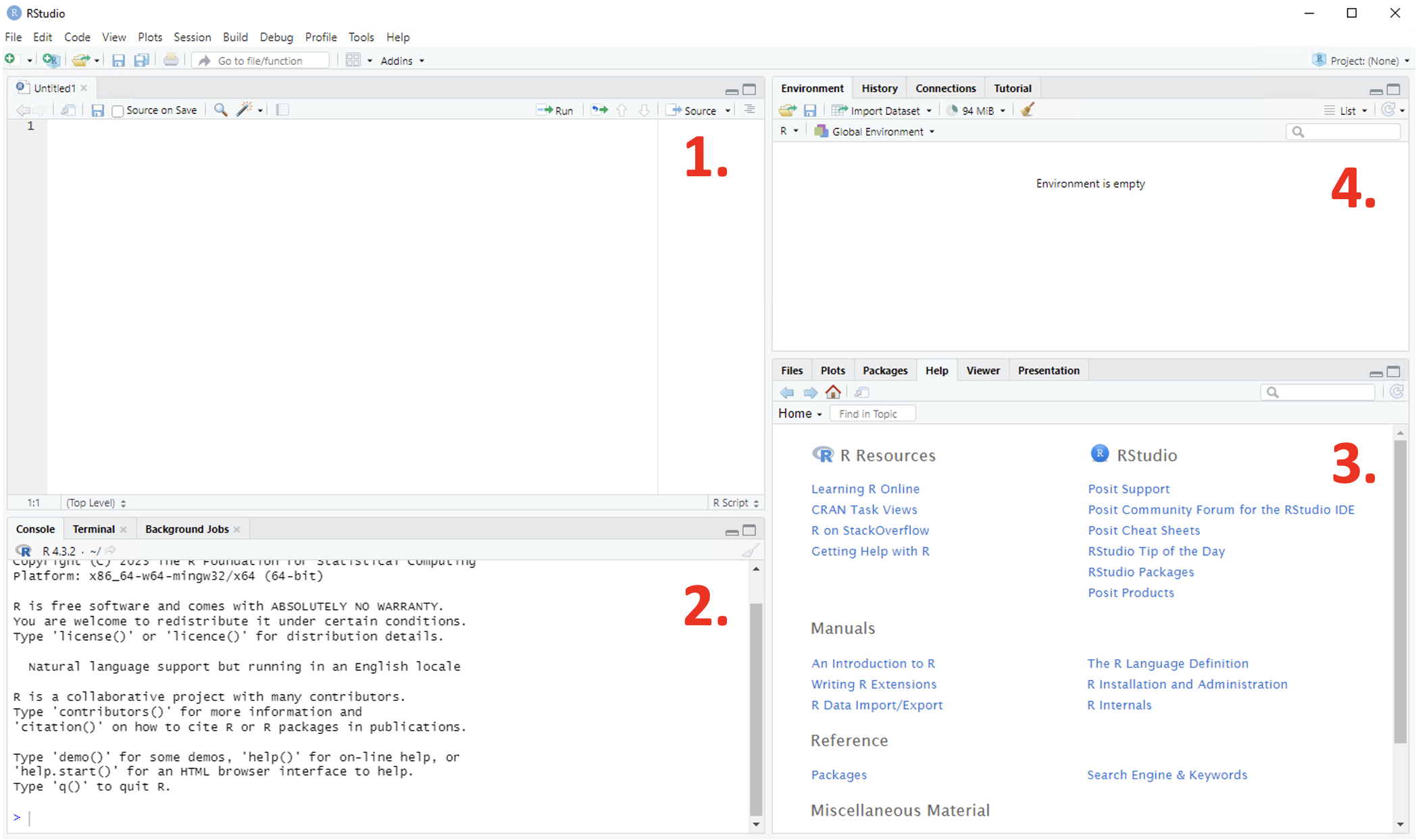
Task: Save current document in main toolbar
Action: (x=118, y=60)
